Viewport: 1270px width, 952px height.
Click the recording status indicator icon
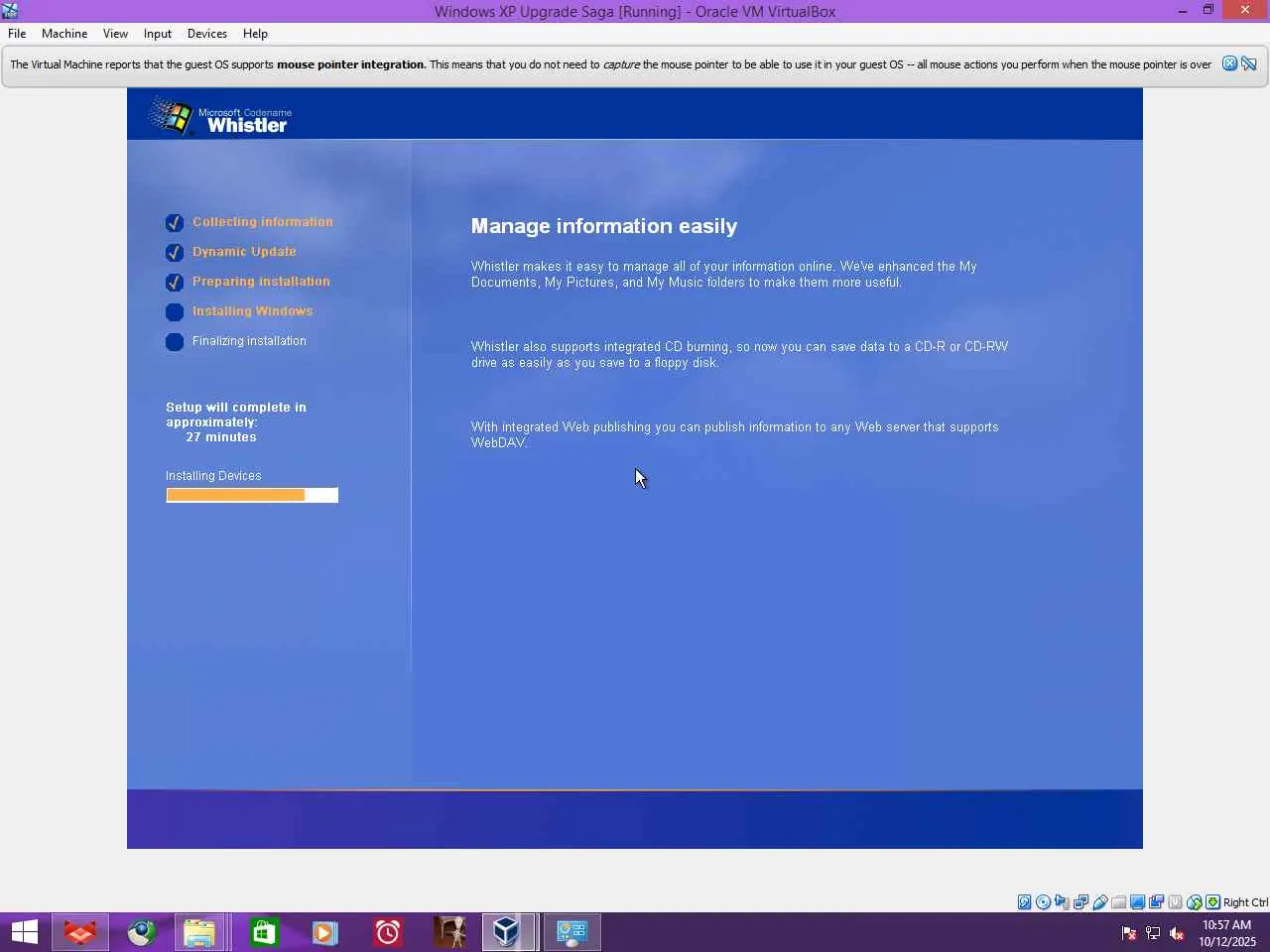click(x=1156, y=902)
